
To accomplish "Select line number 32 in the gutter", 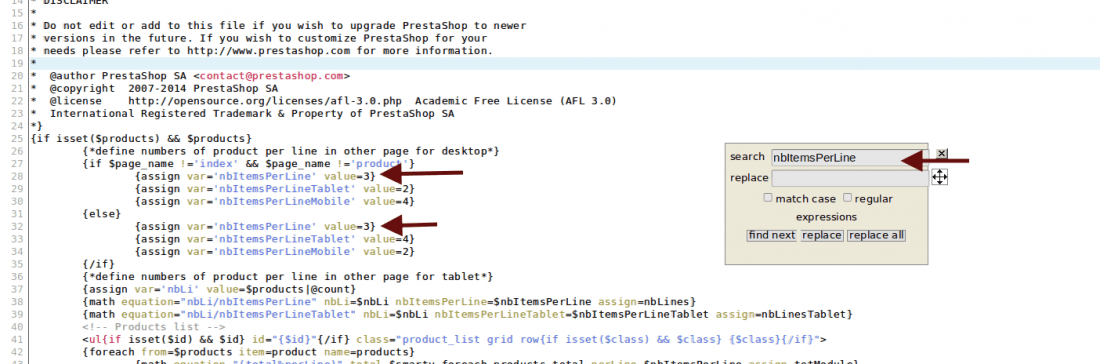I will coord(18,227).
